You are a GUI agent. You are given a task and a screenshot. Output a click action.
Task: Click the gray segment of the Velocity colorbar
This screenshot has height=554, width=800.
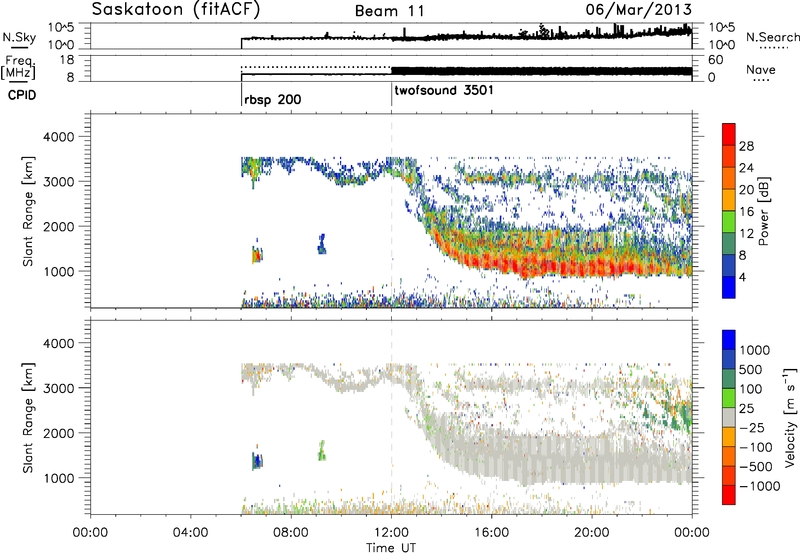pos(729,417)
